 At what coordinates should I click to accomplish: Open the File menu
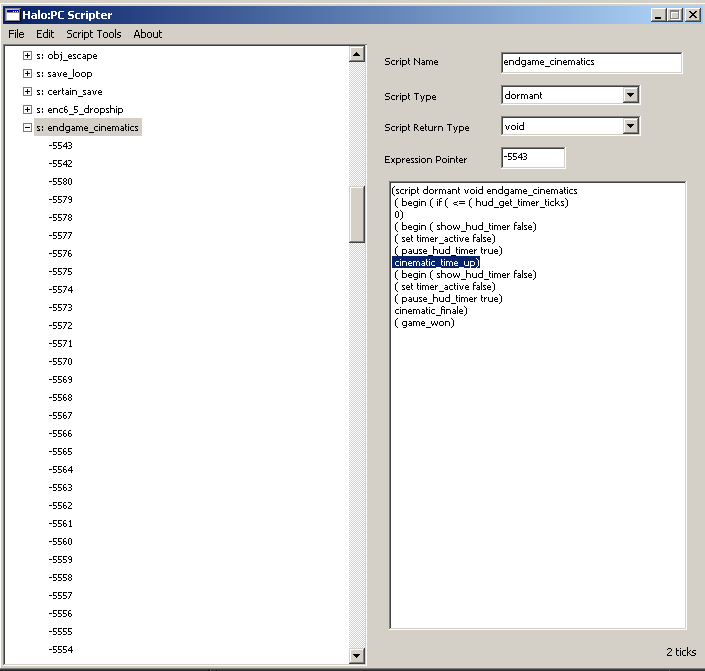tap(16, 34)
